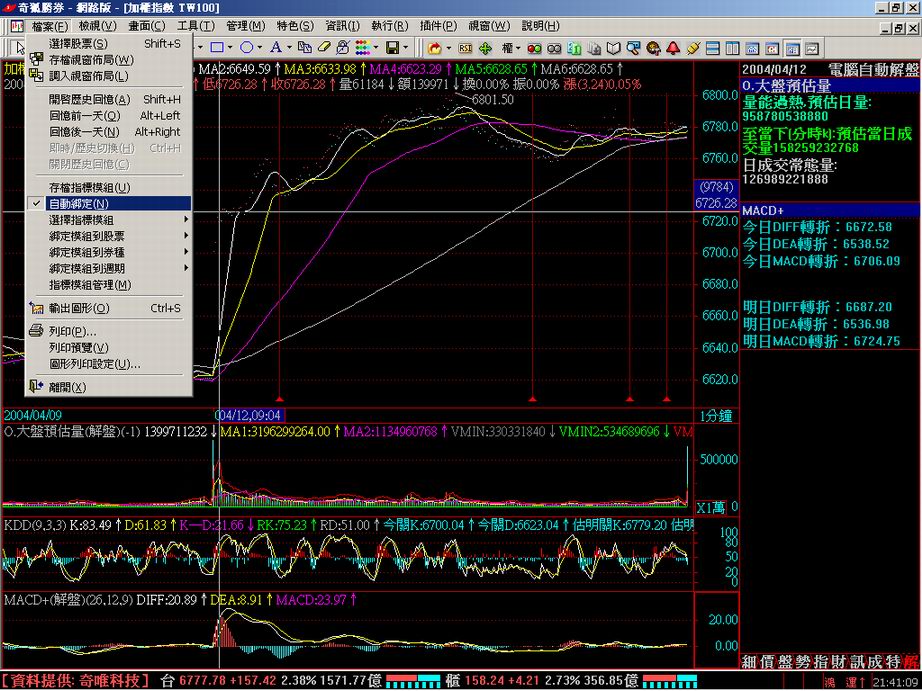Select the eraser tool in toolbar

click(322, 47)
